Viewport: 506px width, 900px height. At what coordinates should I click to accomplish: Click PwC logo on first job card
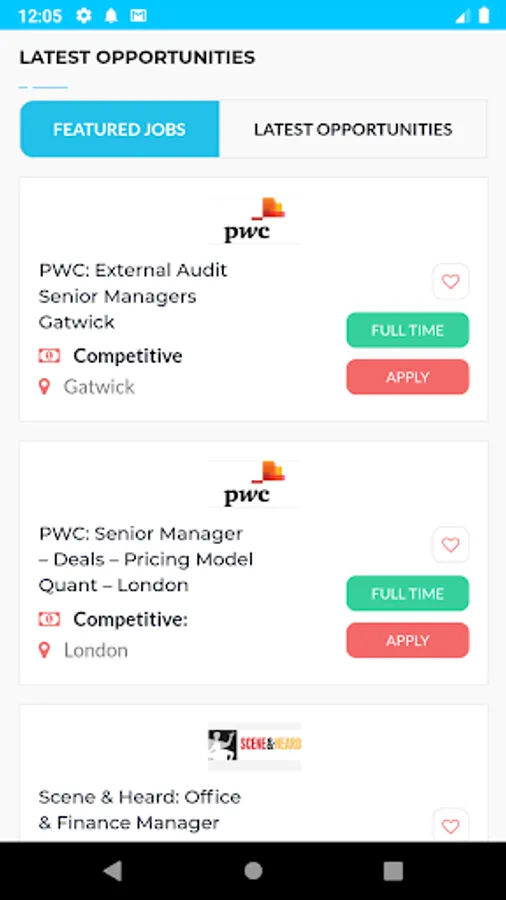coord(254,220)
